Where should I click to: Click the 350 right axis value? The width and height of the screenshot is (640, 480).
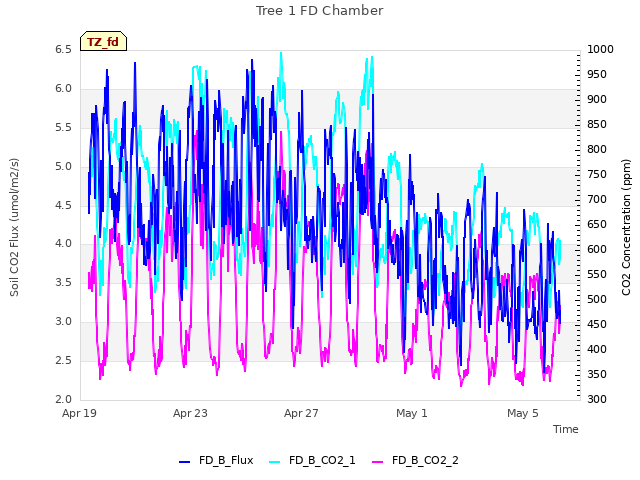click(597, 374)
